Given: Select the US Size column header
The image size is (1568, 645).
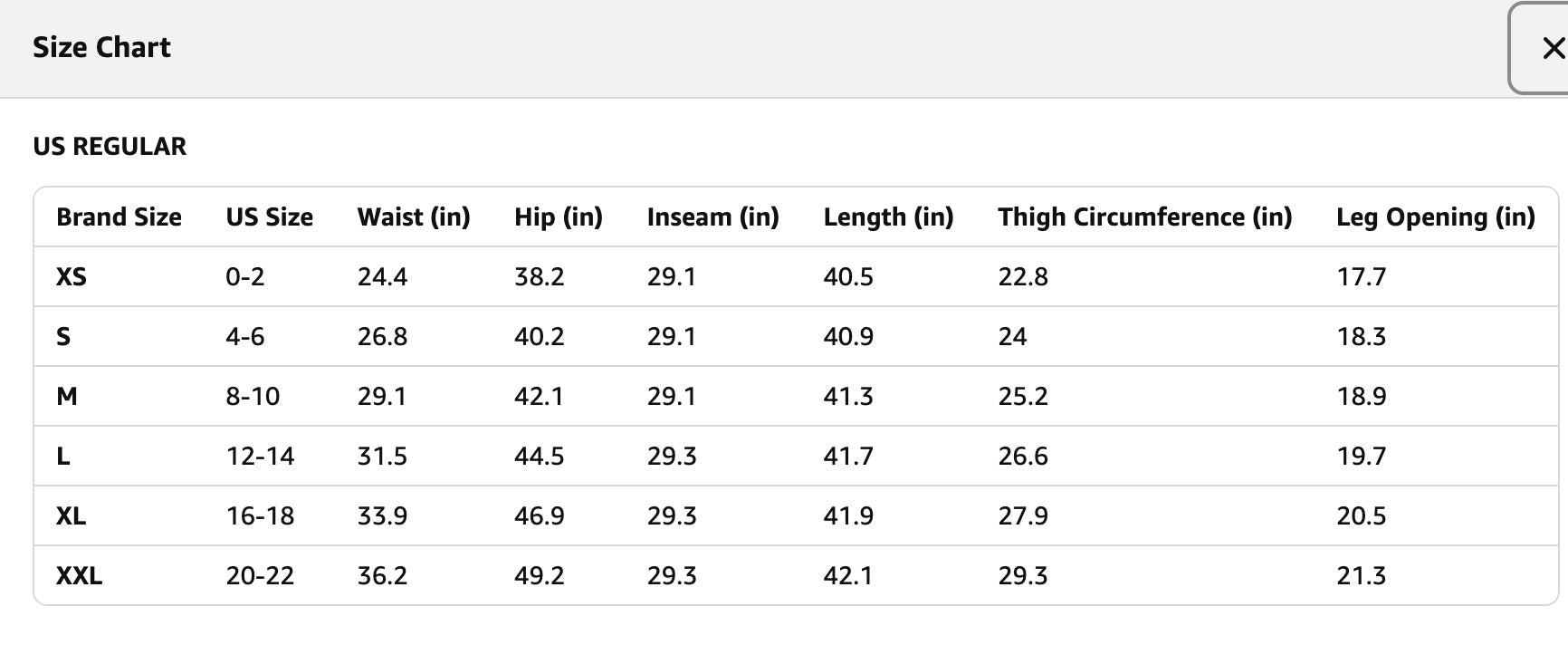Looking at the screenshot, I should [269, 217].
